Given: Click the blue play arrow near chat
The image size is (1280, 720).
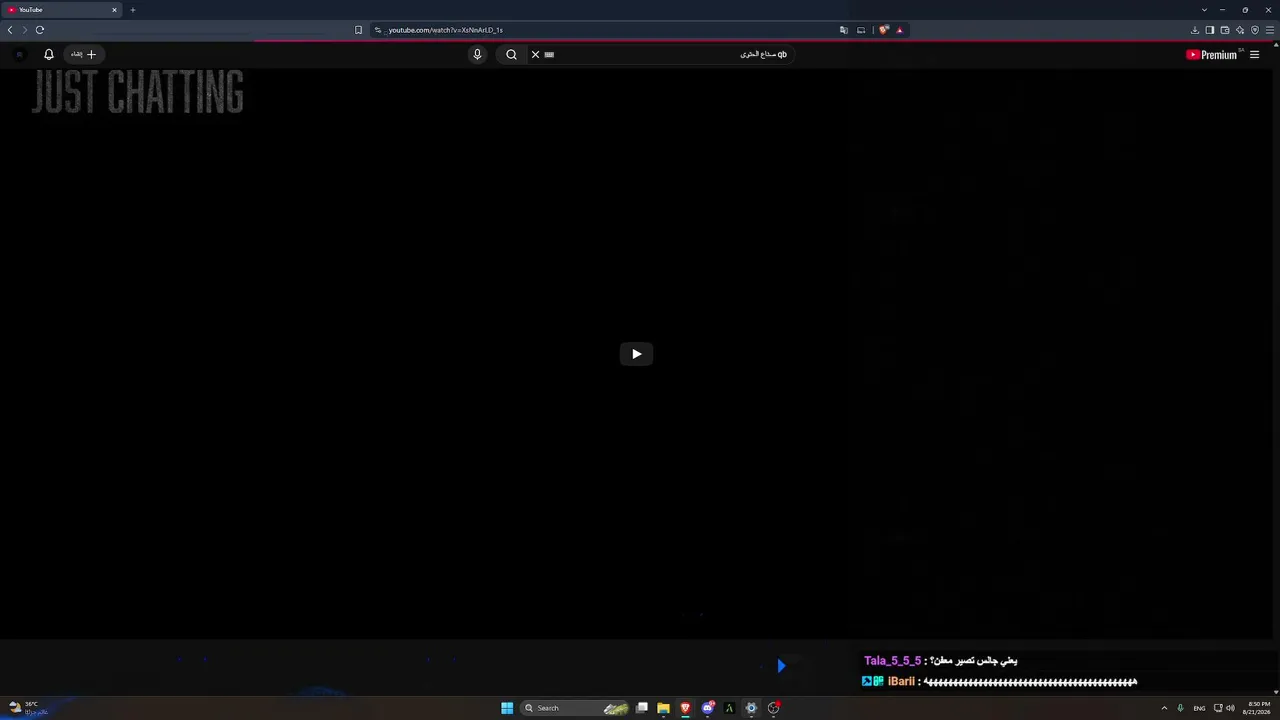Looking at the screenshot, I should pyautogui.click(x=781, y=666).
